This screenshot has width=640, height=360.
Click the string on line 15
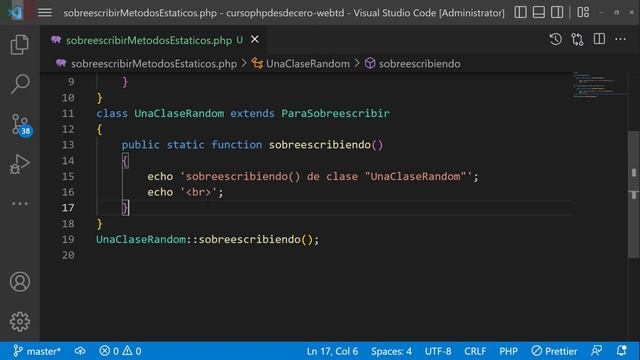coord(326,177)
